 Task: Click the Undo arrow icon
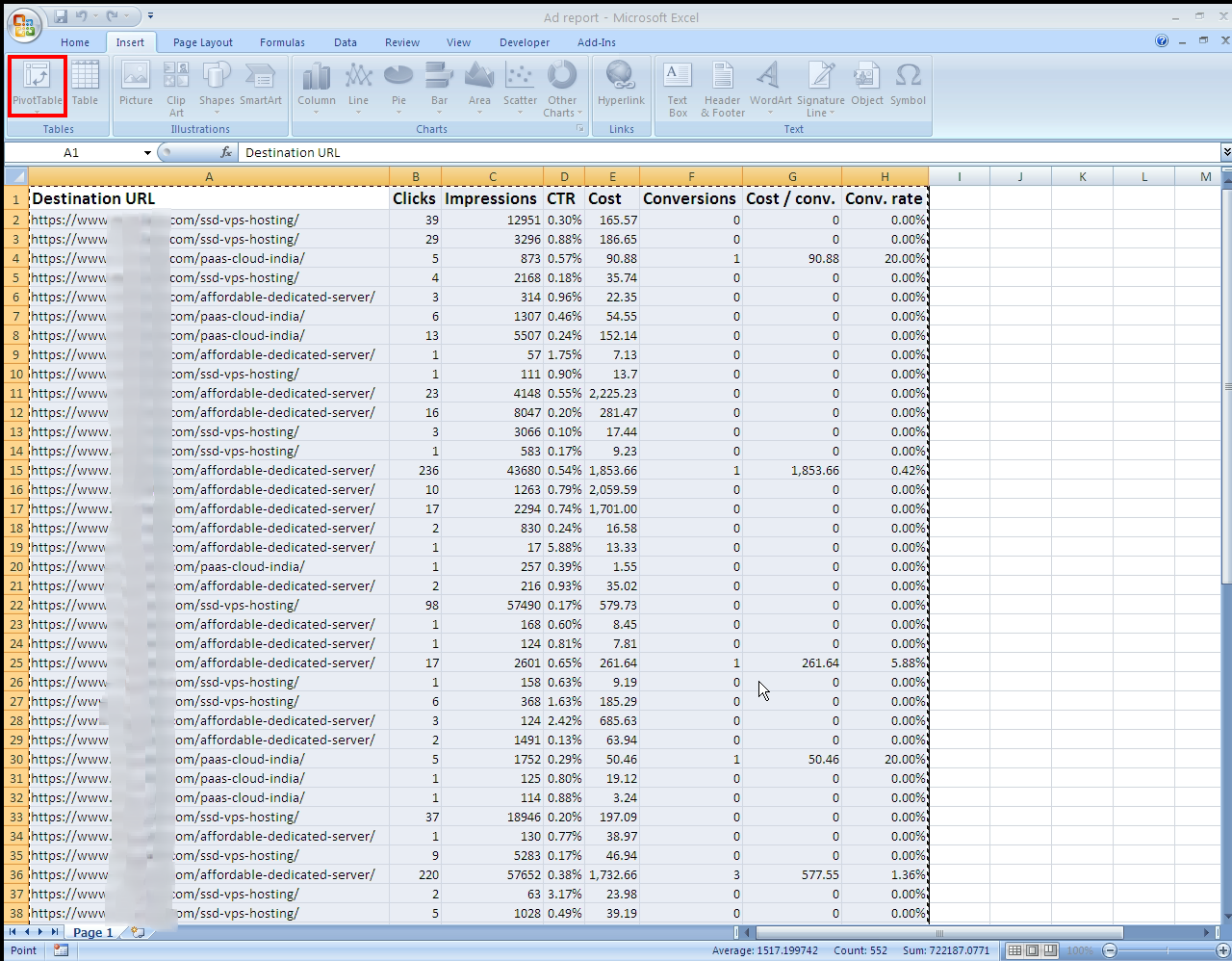[82, 16]
